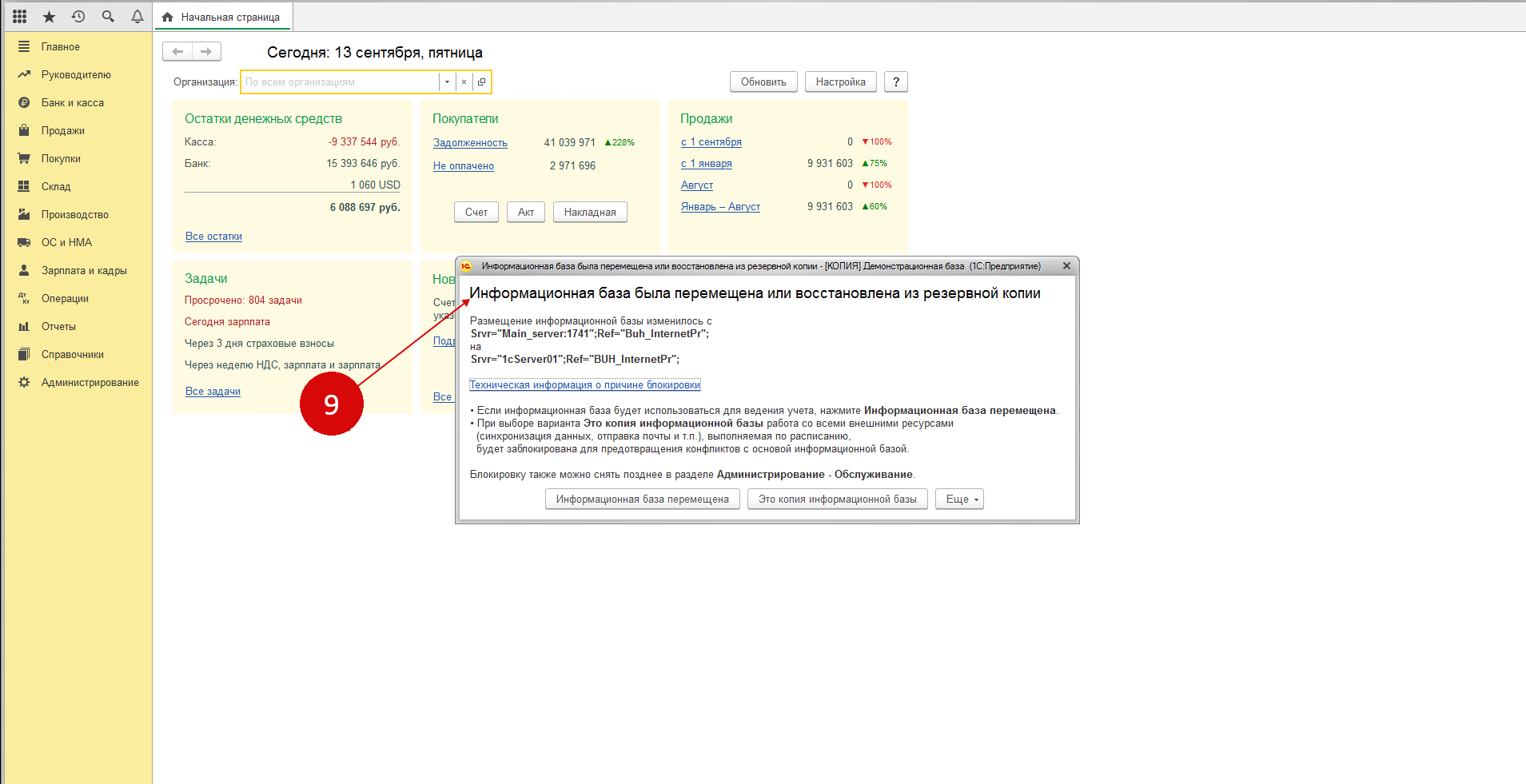Click the Отчеты bar chart icon
This screenshot has width=1526, height=784.
(24, 326)
